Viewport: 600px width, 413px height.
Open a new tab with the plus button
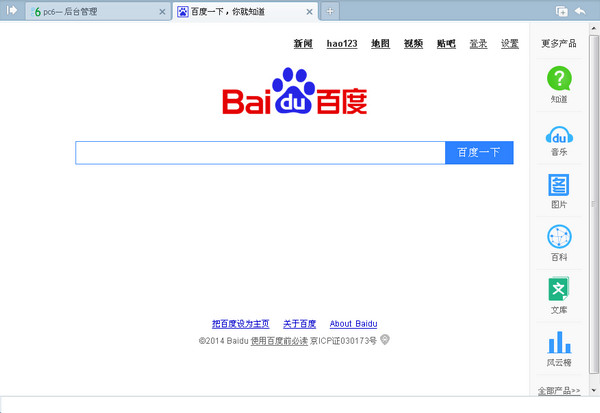tap(331, 12)
